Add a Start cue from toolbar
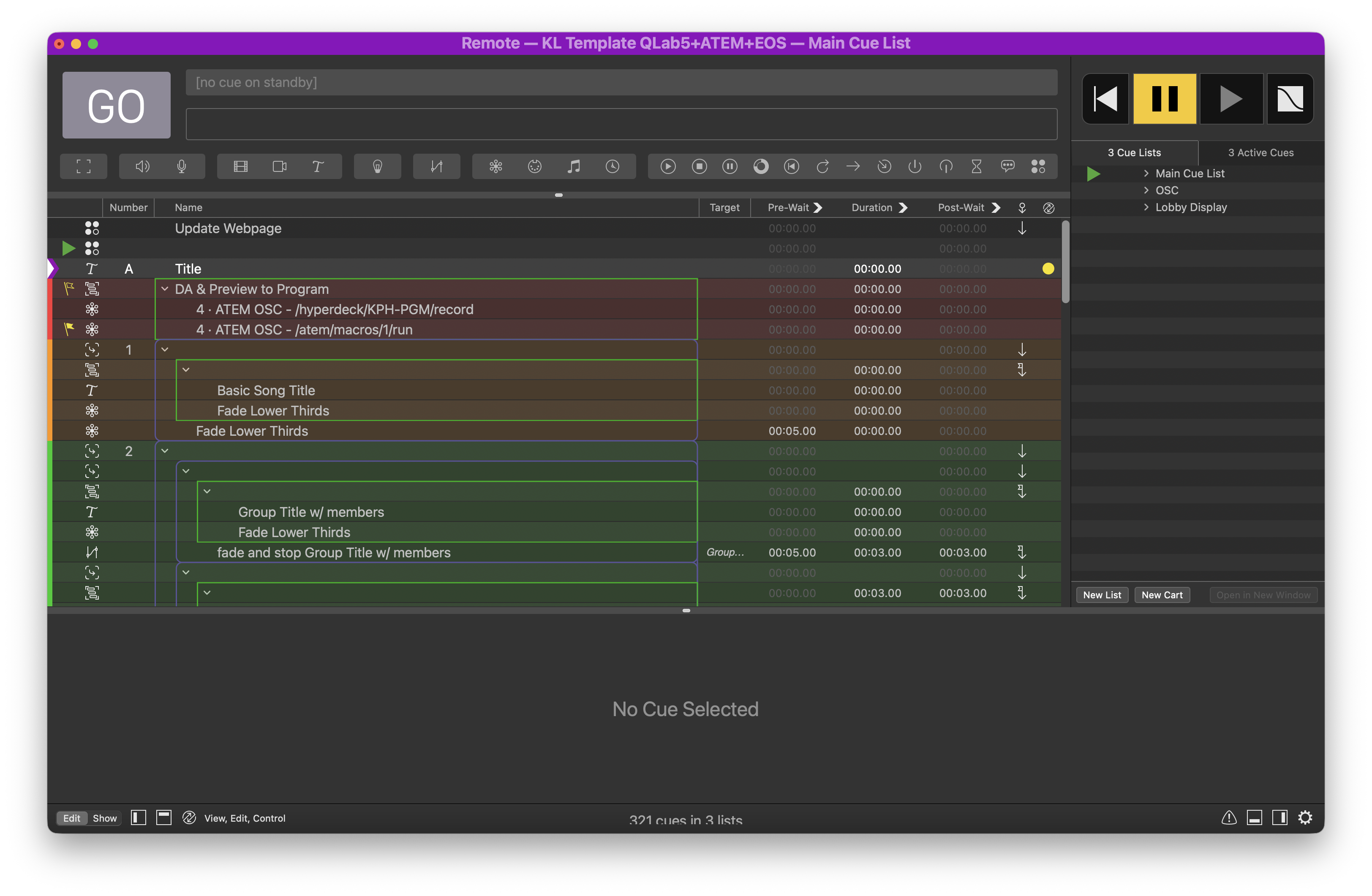This screenshot has width=1372, height=896. 668,166
